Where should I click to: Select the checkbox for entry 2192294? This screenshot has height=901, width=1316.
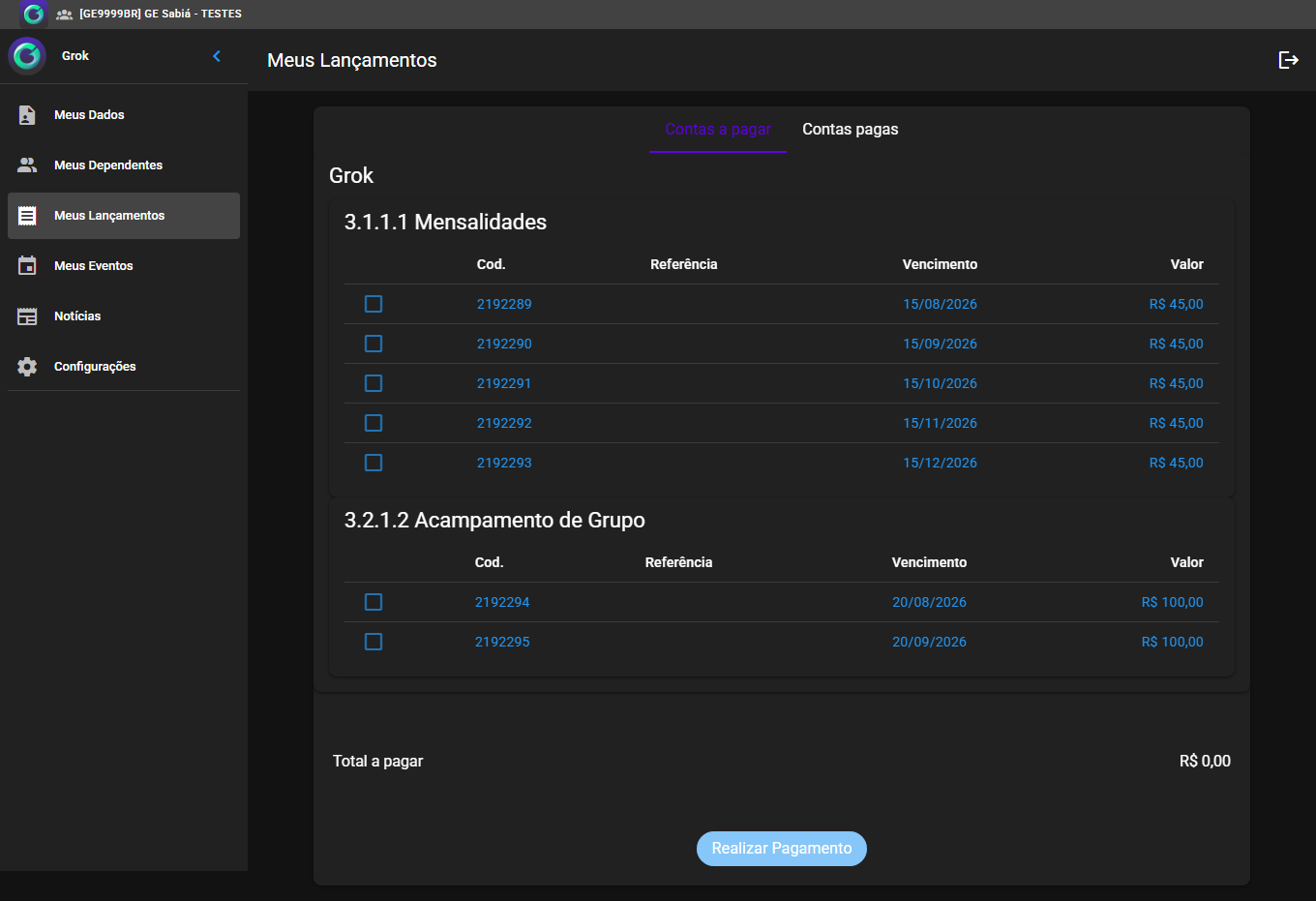[x=374, y=602]
